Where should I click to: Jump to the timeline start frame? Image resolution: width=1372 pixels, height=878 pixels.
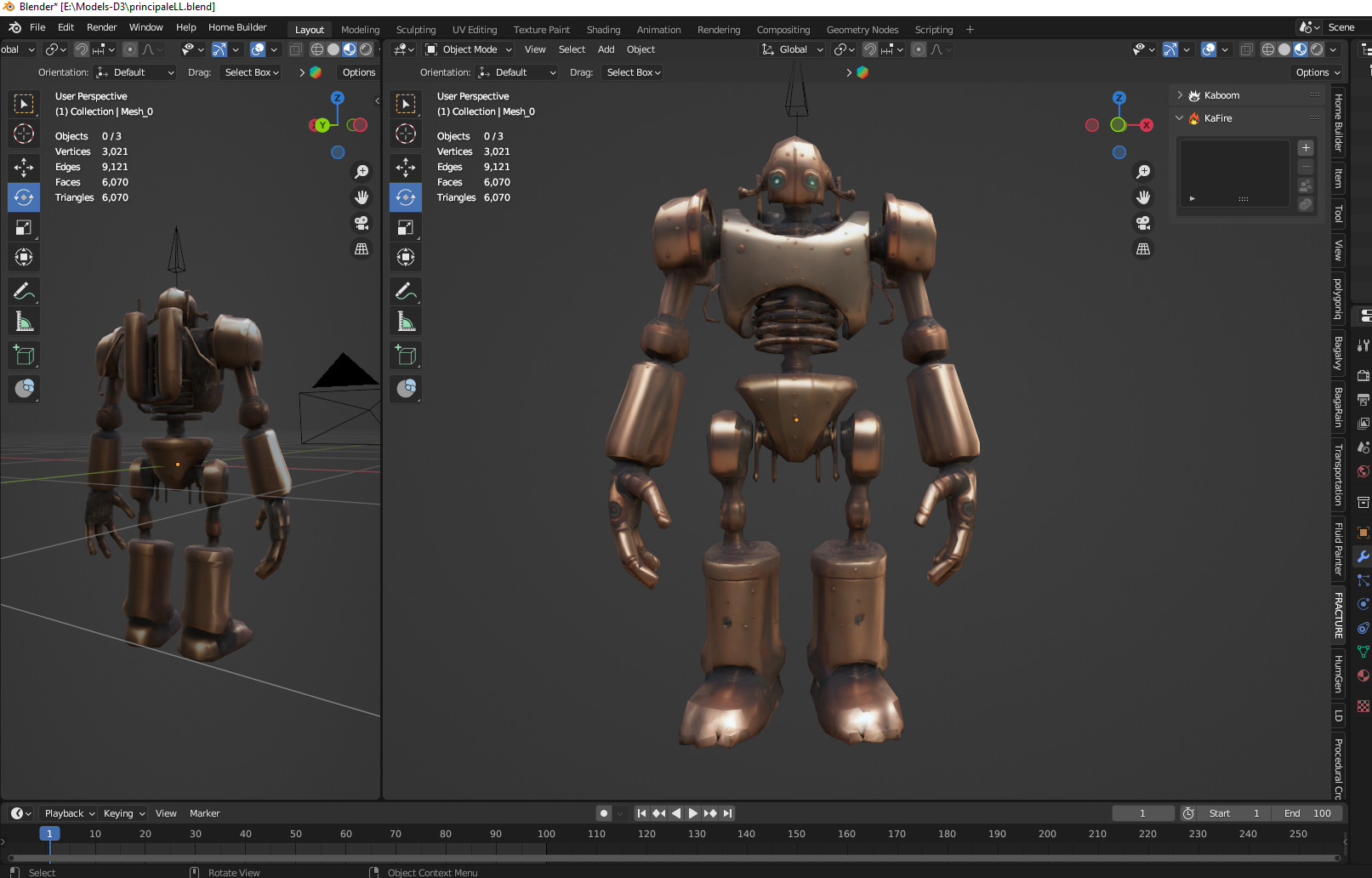(x=641, y=813)
